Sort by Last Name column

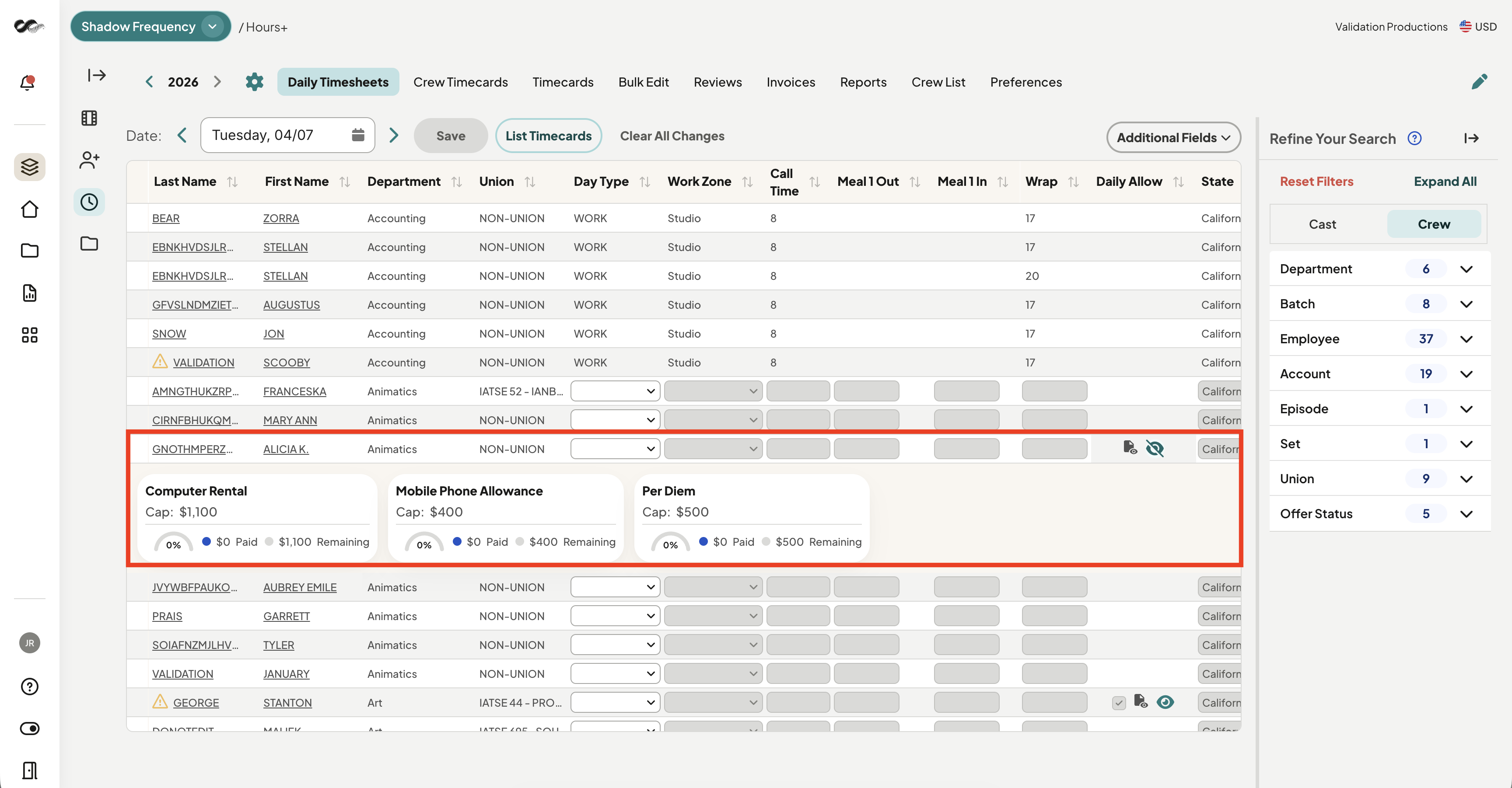pyautogui.click(x=232, y=182)
